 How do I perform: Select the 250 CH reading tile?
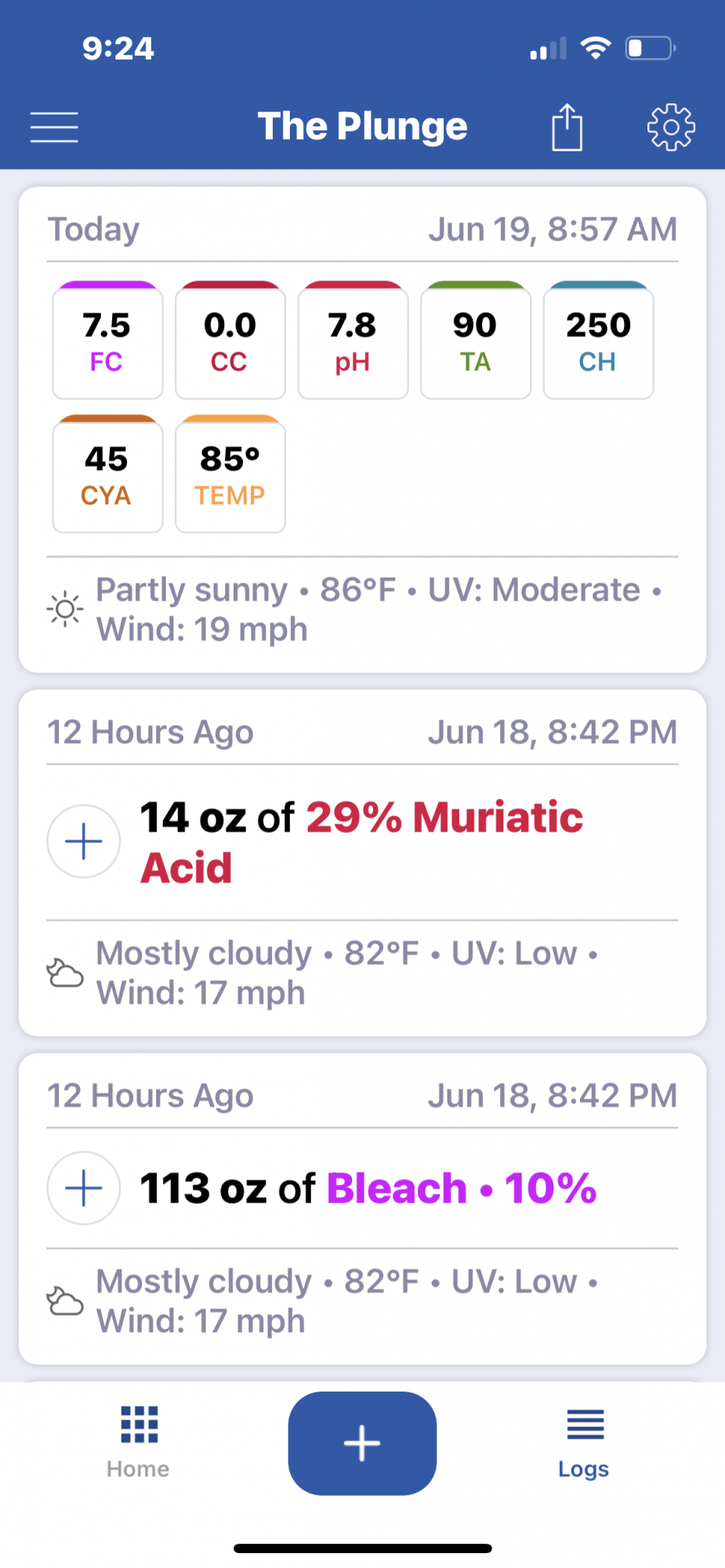598,340
